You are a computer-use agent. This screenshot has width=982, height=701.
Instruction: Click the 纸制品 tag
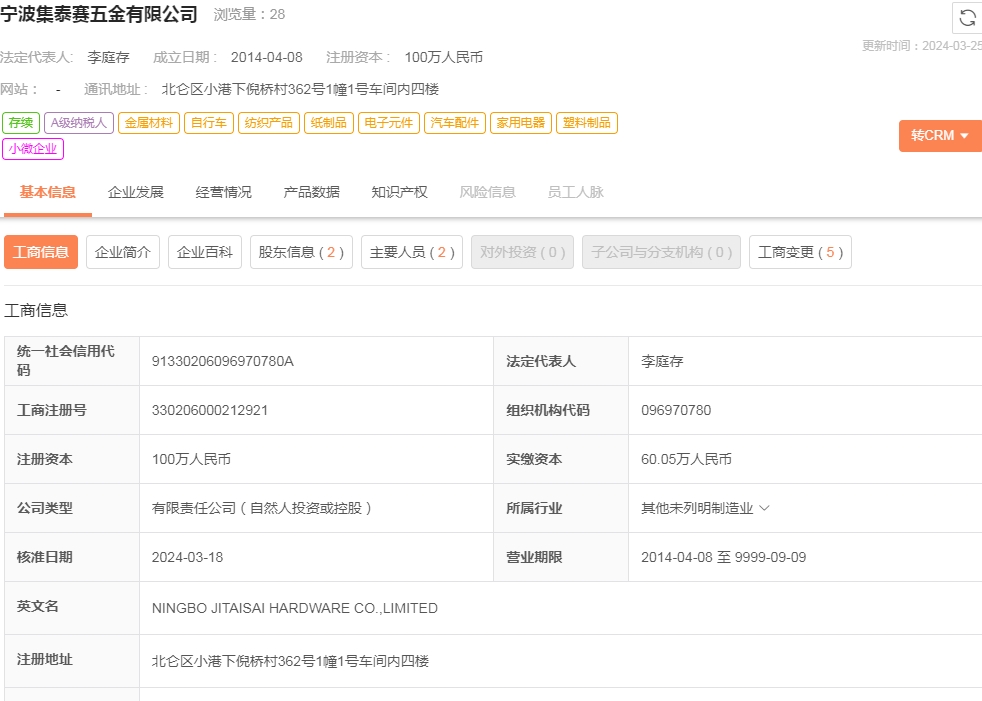pyautogui.click(x=329, y=123)
